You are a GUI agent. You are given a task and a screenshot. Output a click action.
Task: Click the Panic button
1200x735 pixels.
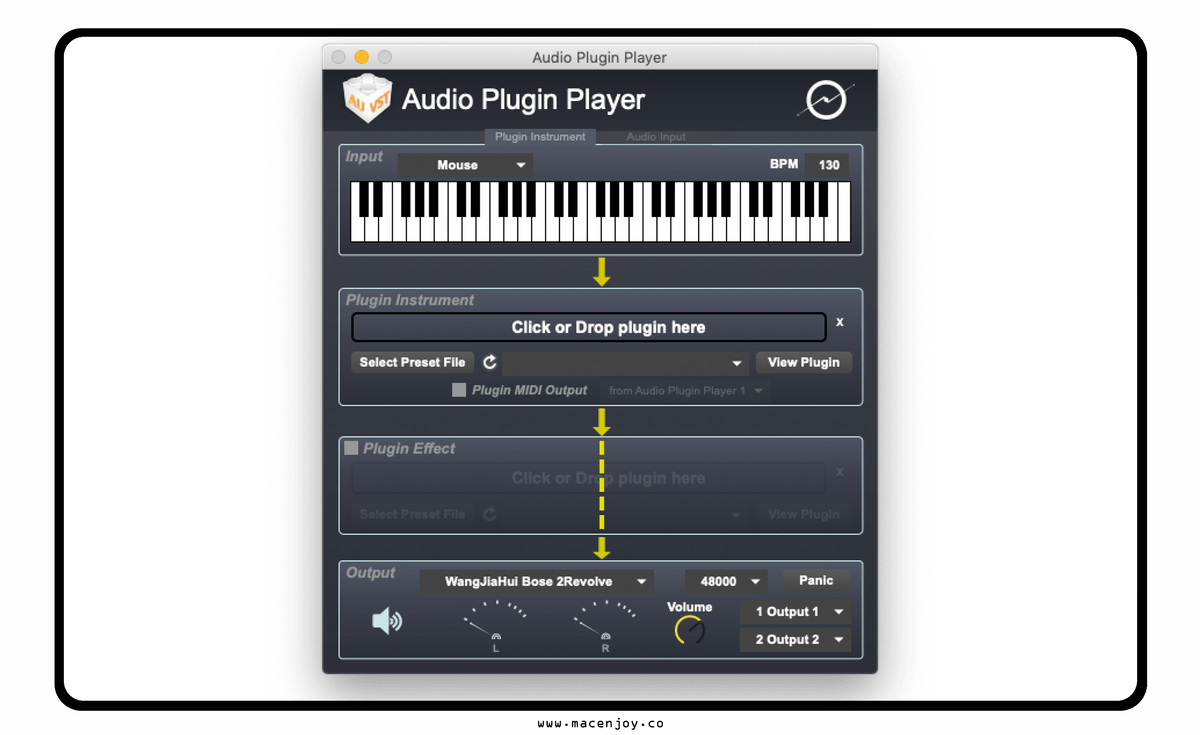[816, 580]
